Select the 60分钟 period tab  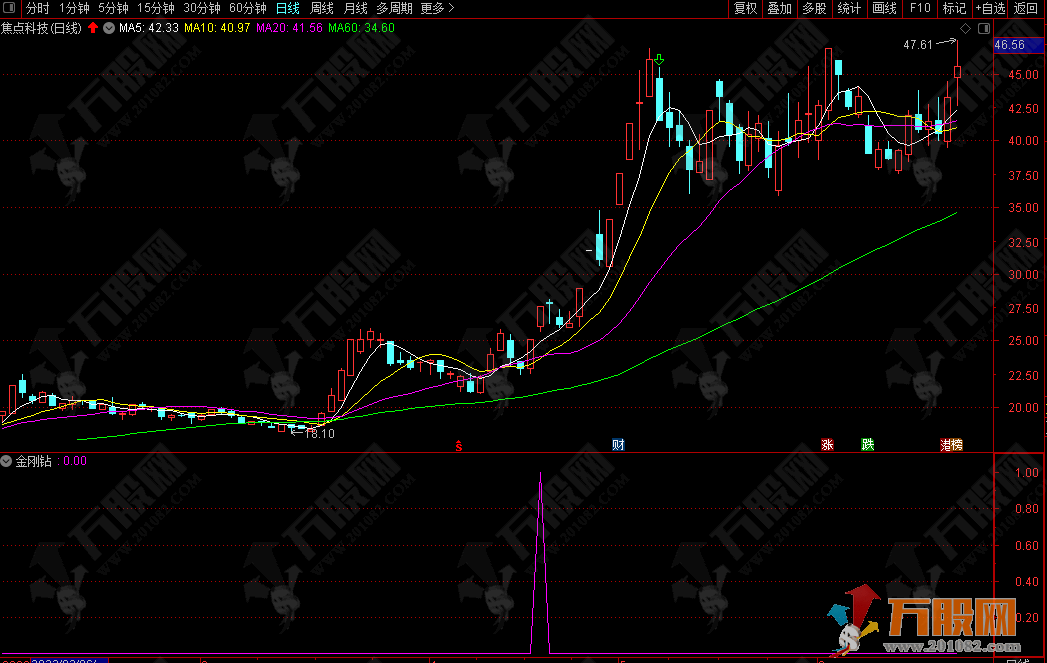click(249, 8)
